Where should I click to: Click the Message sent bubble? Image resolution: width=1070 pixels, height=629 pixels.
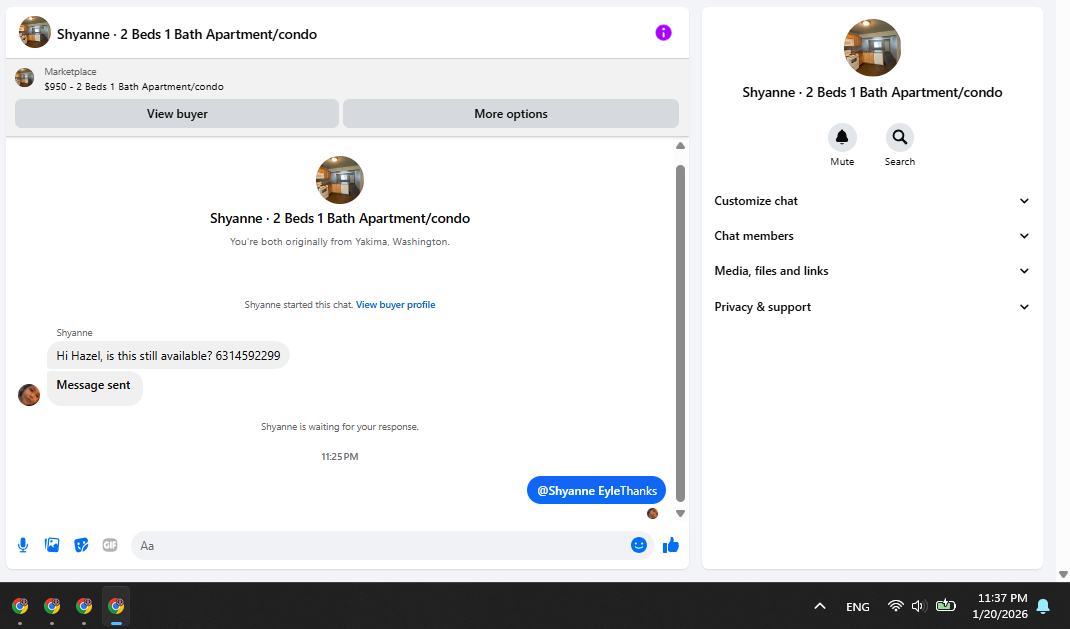click(95, 387)
